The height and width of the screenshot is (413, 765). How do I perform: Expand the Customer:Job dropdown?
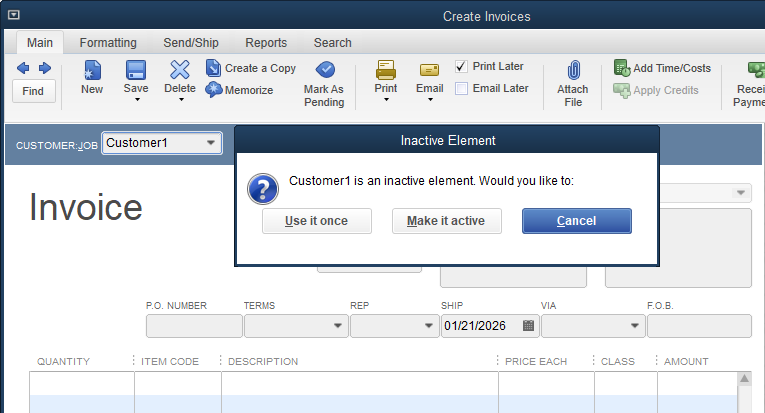pyautogui.click(x=211, y=143)
